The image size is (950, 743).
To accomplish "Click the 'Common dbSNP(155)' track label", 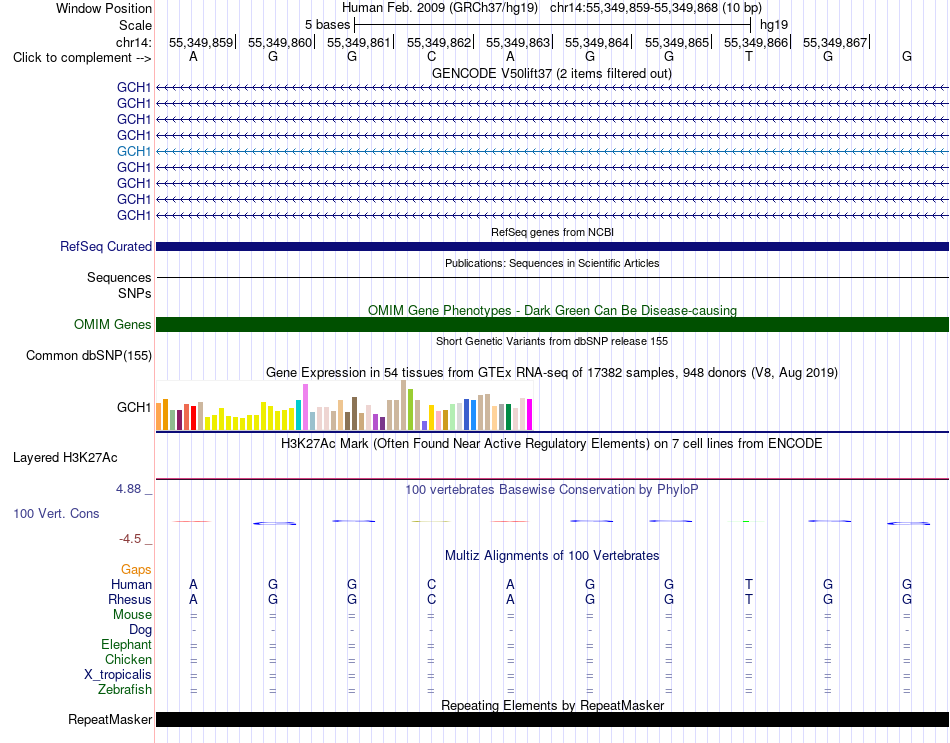I will (88, 356).
